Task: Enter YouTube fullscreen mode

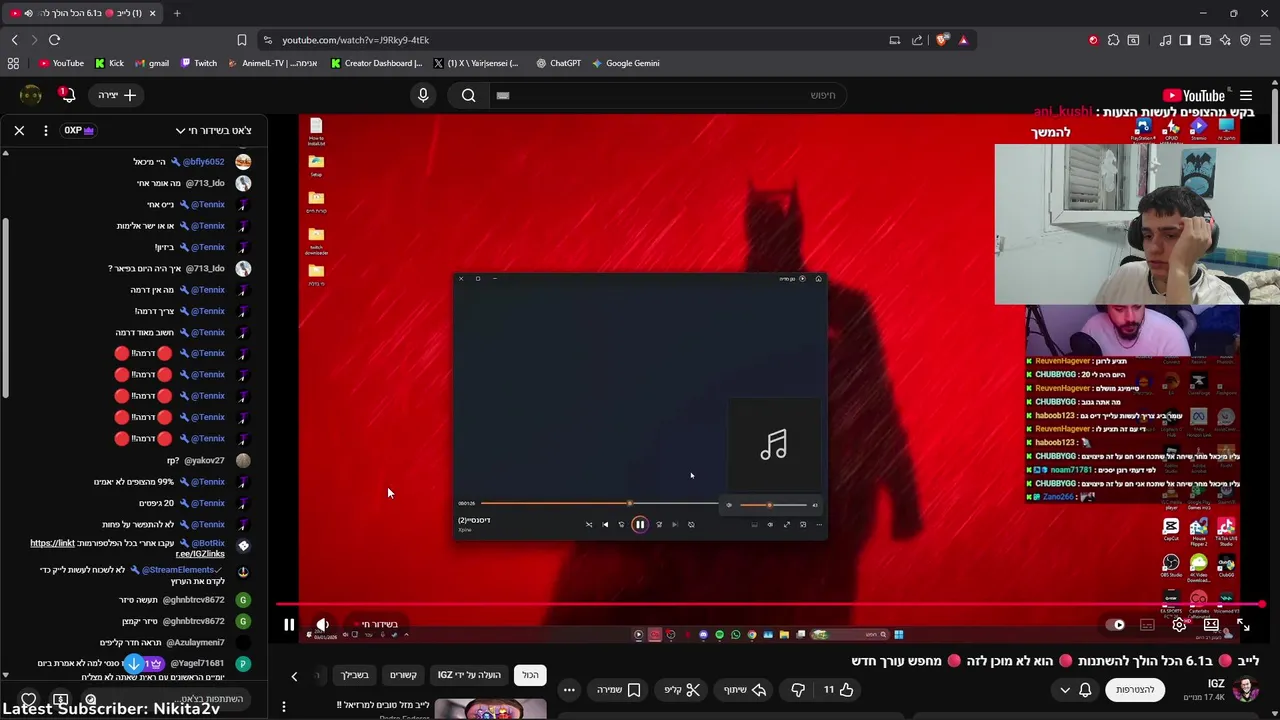Action: tap(1243, 625)
